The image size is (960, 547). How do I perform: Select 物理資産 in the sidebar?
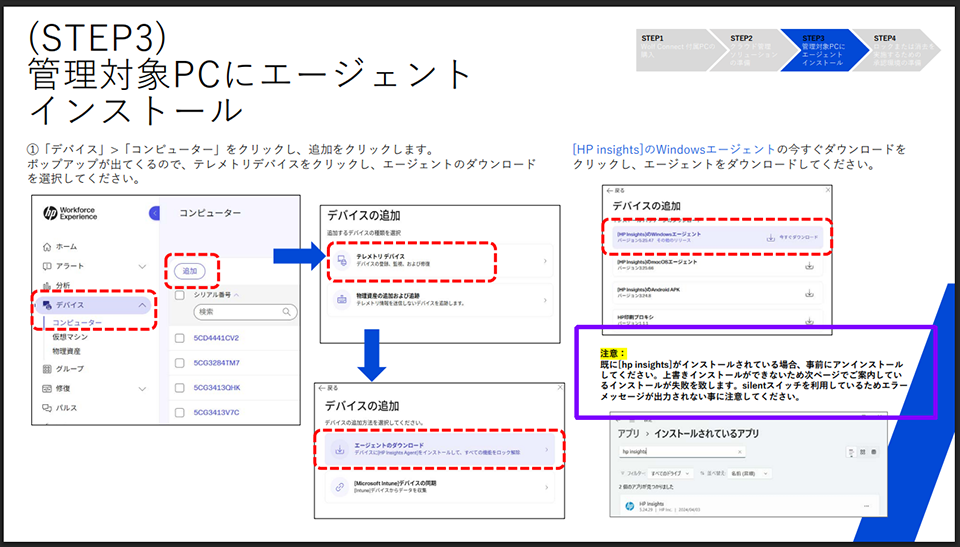(66, 352)
